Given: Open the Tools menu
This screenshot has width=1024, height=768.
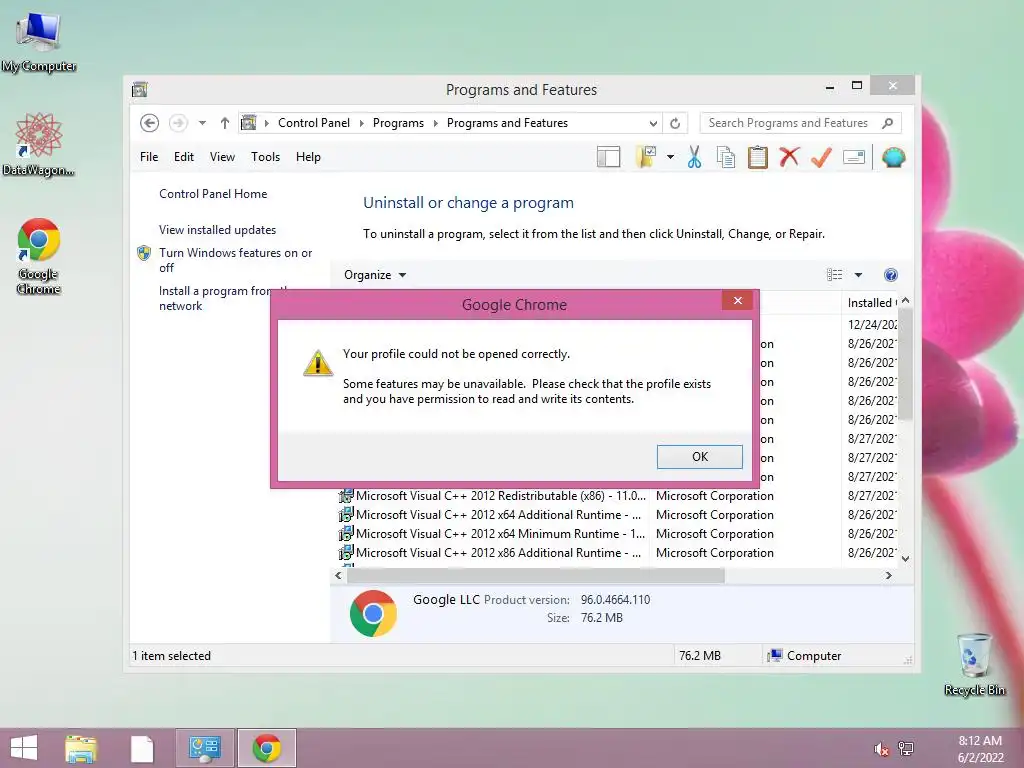Looking at the screenshot, I should click(265, 157).
